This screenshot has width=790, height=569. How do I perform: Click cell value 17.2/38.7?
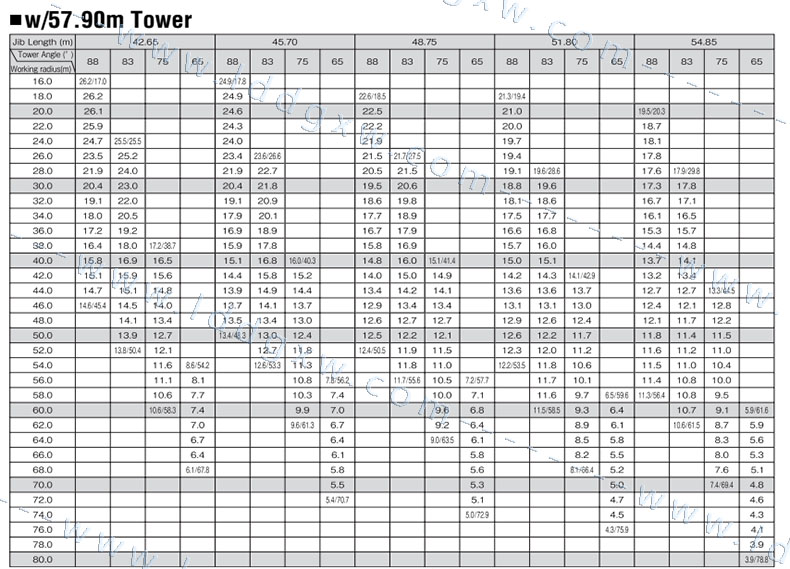[x=162, y=246]
